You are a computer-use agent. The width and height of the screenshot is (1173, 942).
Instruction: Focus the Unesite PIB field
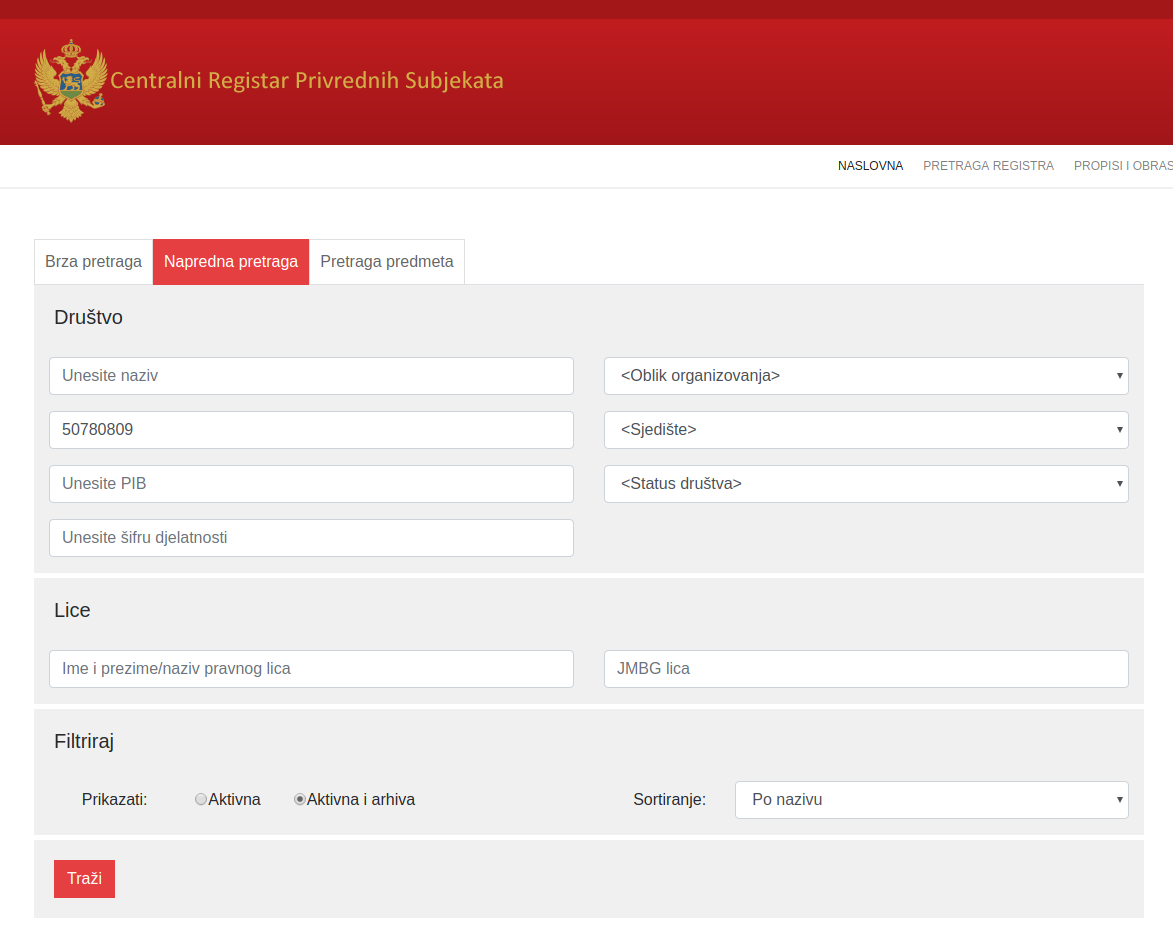pyautogui.click(x=311, y=483)
